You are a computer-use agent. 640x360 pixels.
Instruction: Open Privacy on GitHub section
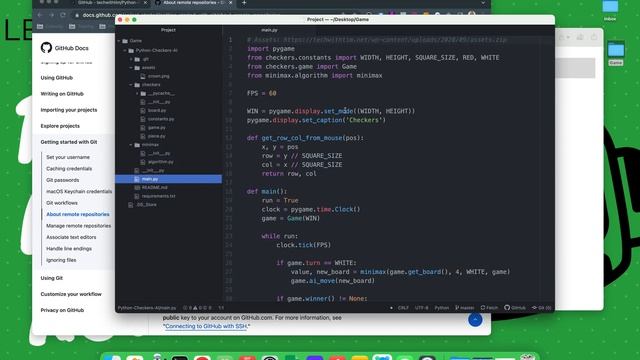[62, 310]
